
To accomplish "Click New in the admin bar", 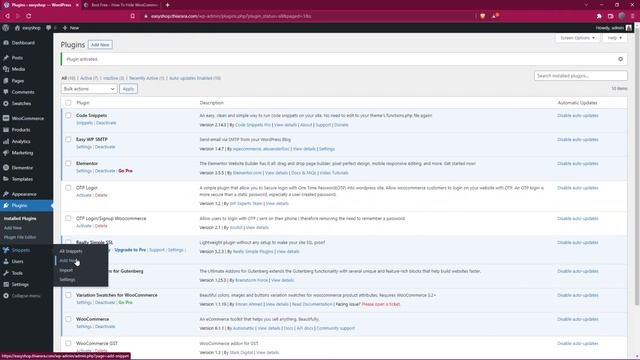I will (71, 28).
